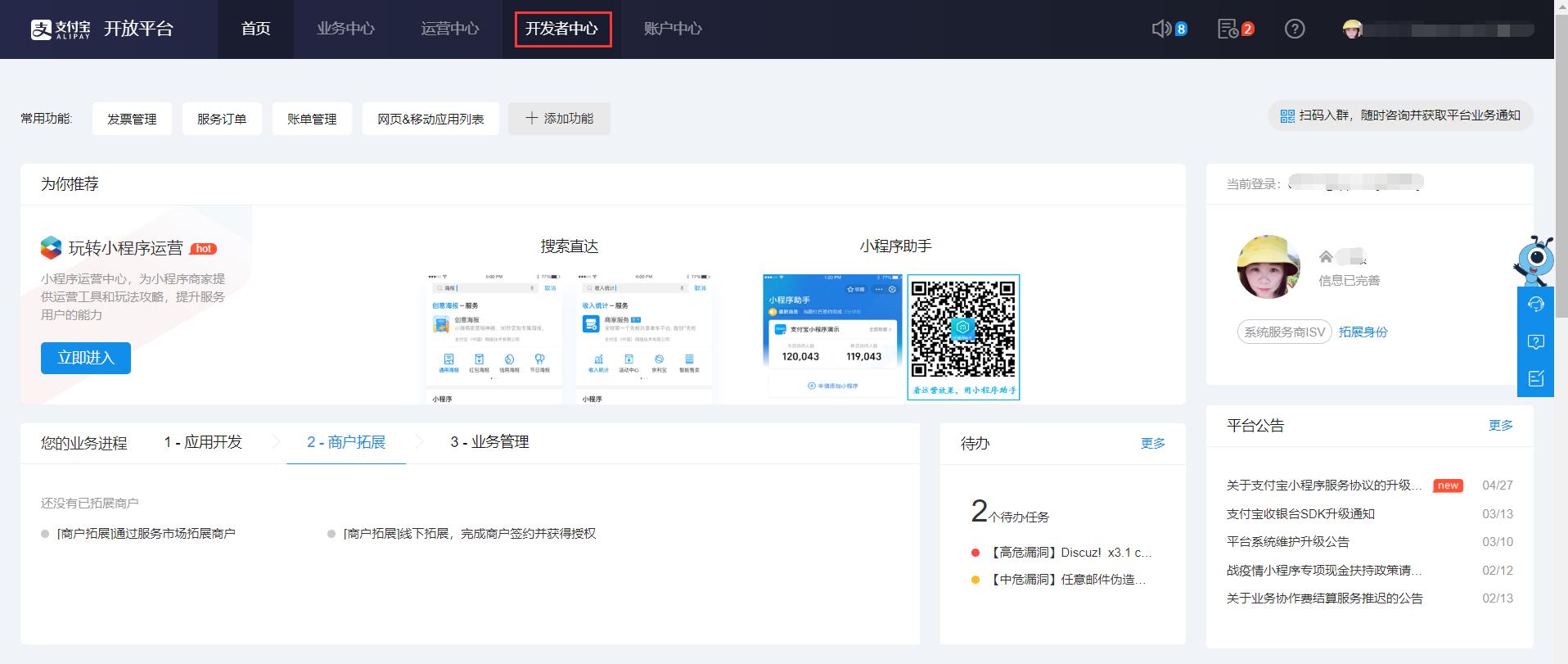Viewport: 1568px width, 664px height.
Task: Click the home icon beside profile name
Action: click(1326, 257)
